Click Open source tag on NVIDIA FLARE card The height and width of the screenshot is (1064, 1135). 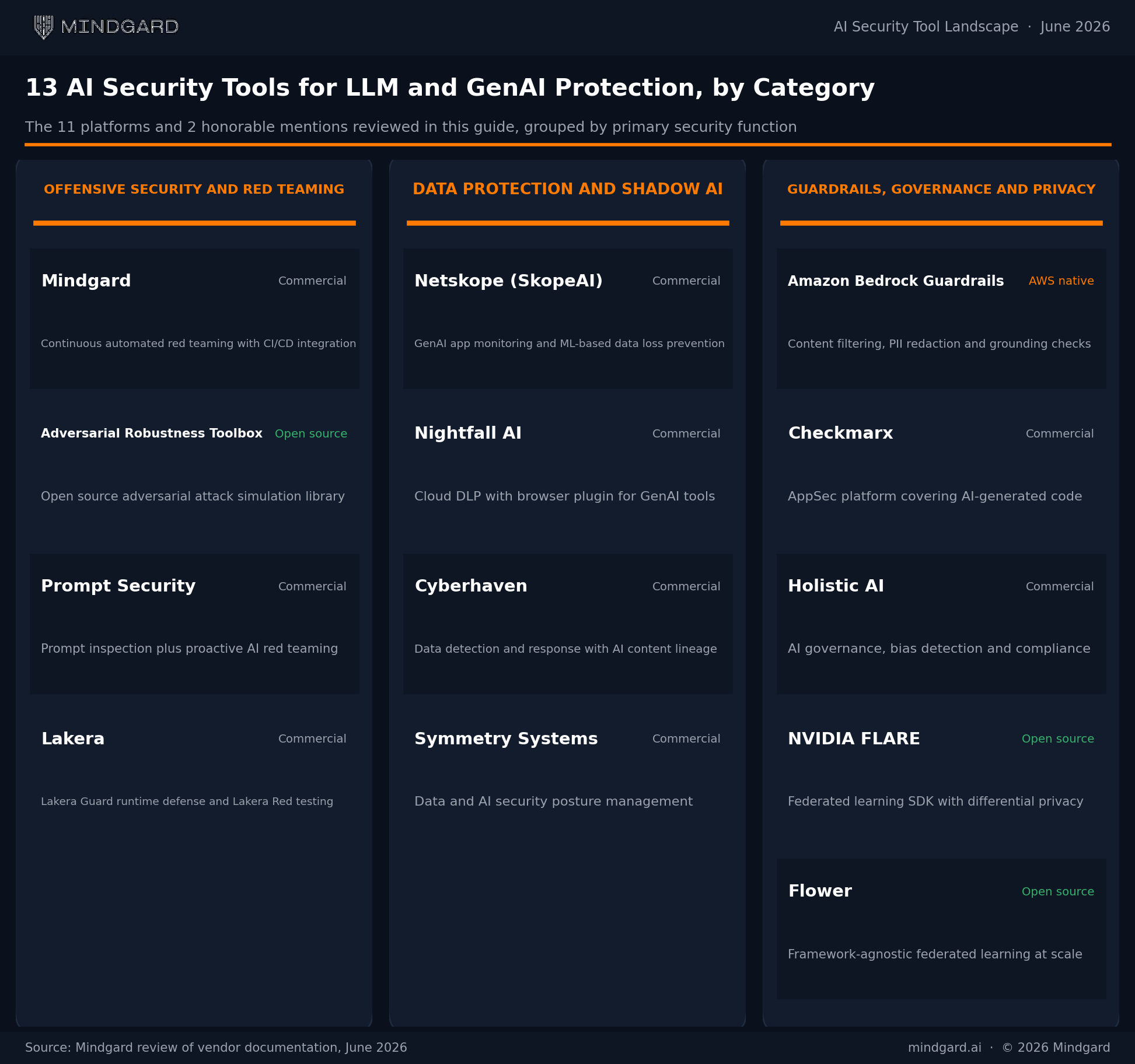(1058, 738)
